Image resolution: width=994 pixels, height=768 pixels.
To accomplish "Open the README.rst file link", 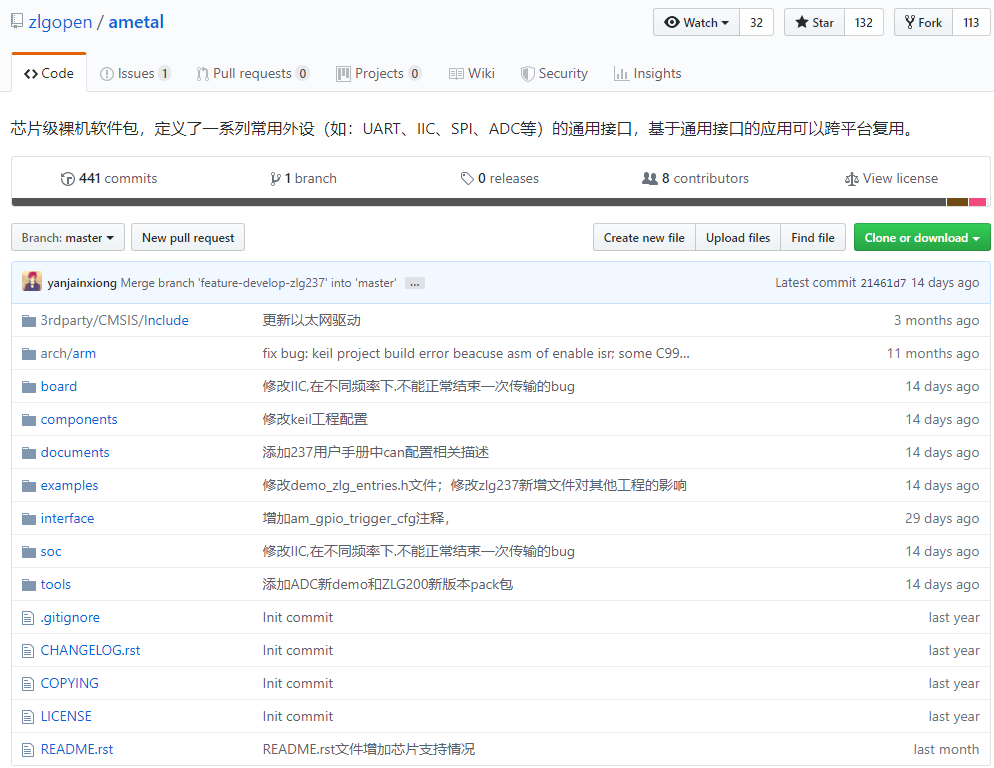I will tap(77, 750).
